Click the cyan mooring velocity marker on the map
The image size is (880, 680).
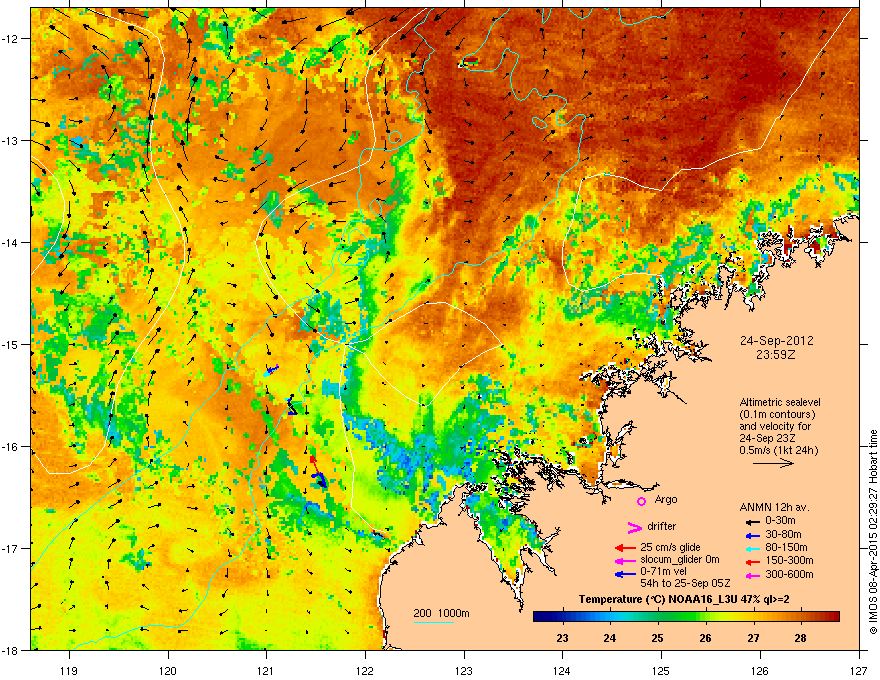pyautogui.click(x=269, y=373)
